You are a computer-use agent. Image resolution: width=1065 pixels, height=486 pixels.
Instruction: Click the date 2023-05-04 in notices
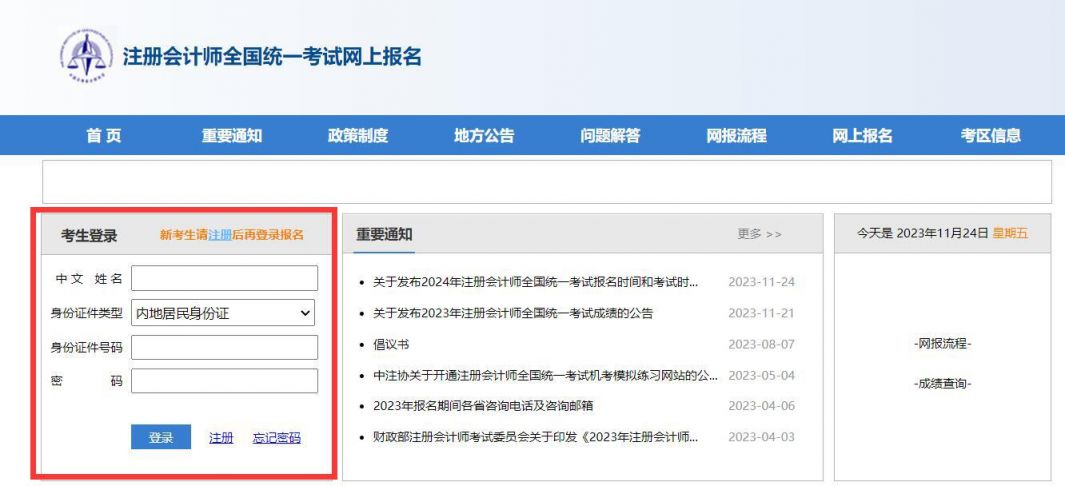[761, 375]
